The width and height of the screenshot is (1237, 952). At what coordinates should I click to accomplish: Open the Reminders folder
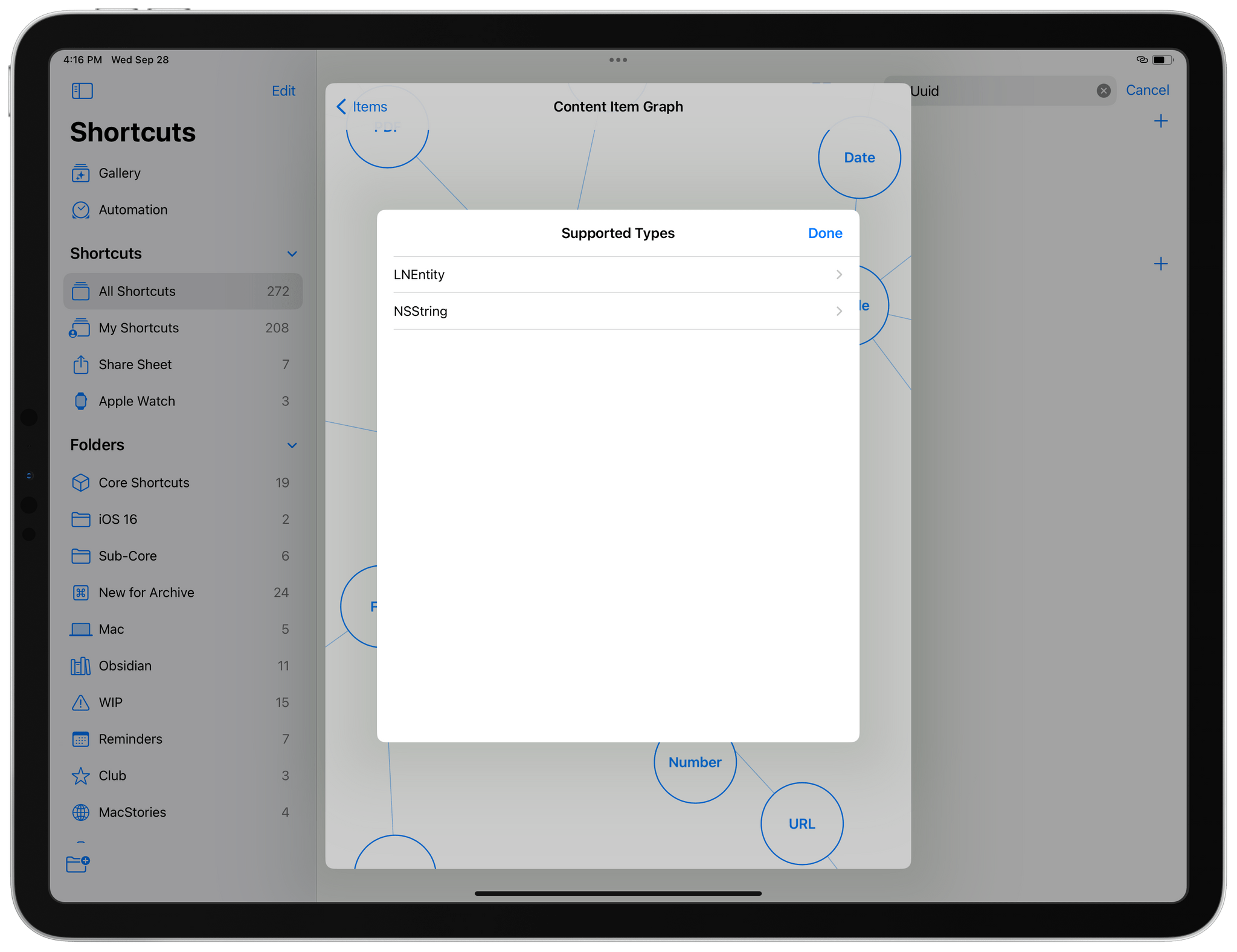point(182,739)
